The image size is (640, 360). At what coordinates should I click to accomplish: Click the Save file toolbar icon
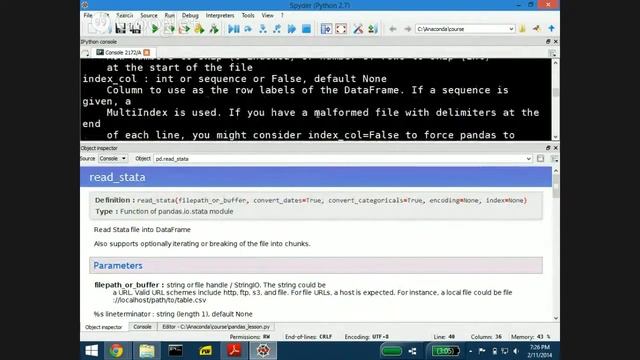[120, 29]
